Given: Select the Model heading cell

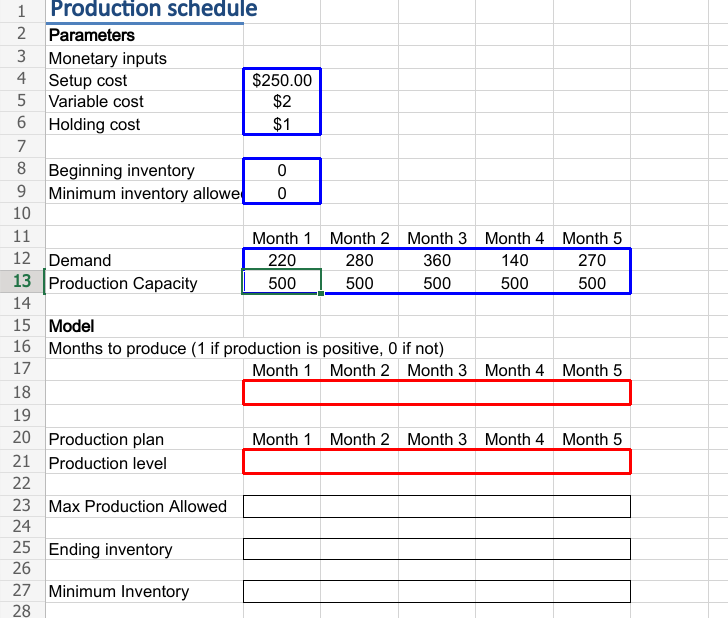Looking at the screenshot, I should click(144, 326).
